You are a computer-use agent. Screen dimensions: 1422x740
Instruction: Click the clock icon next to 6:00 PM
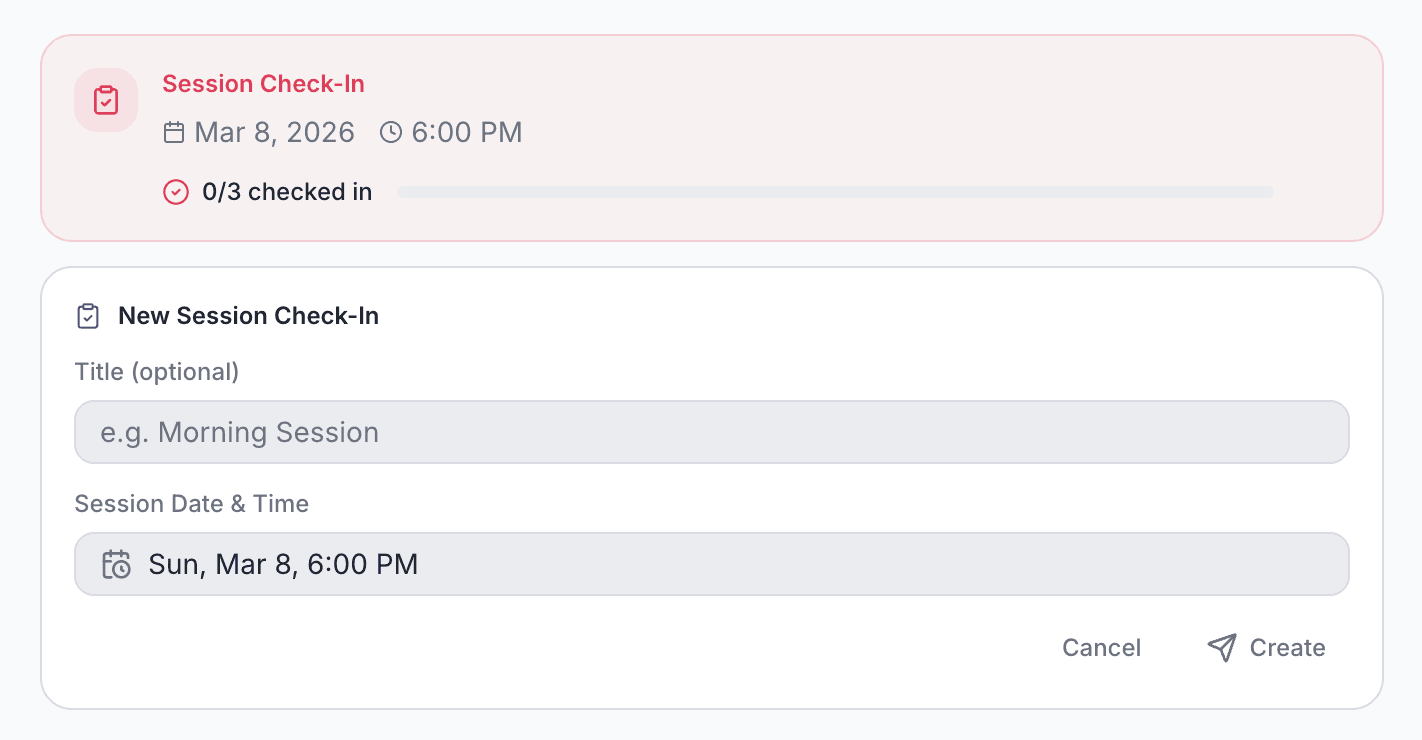click(x=390, y=131)
